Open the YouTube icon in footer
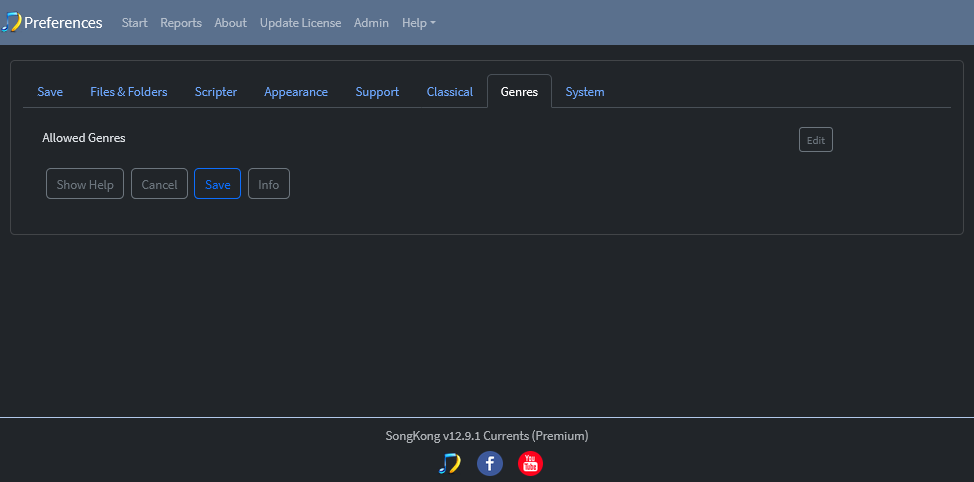The height and width of the screenshot is (482, 974). (x=530, y=463)
